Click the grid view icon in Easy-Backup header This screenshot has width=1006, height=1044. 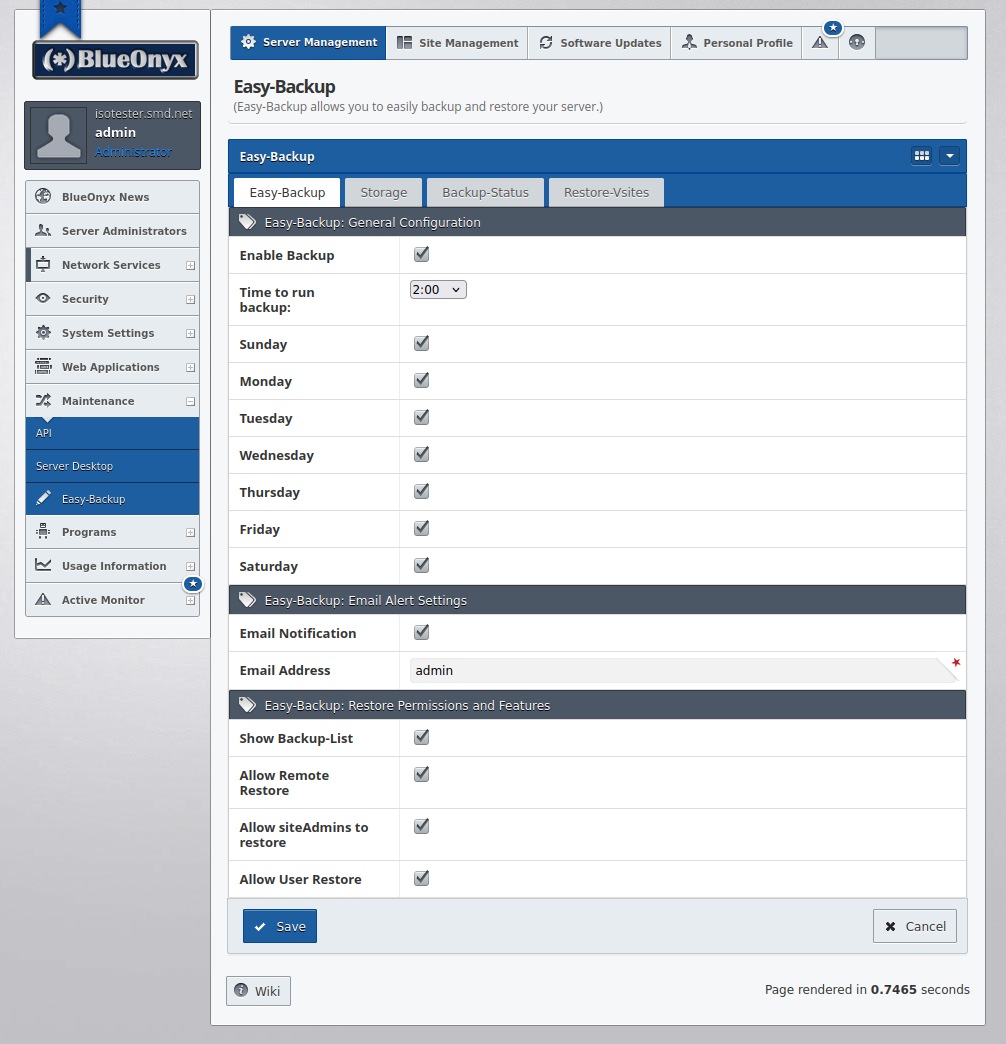click(x=921, y=156)
